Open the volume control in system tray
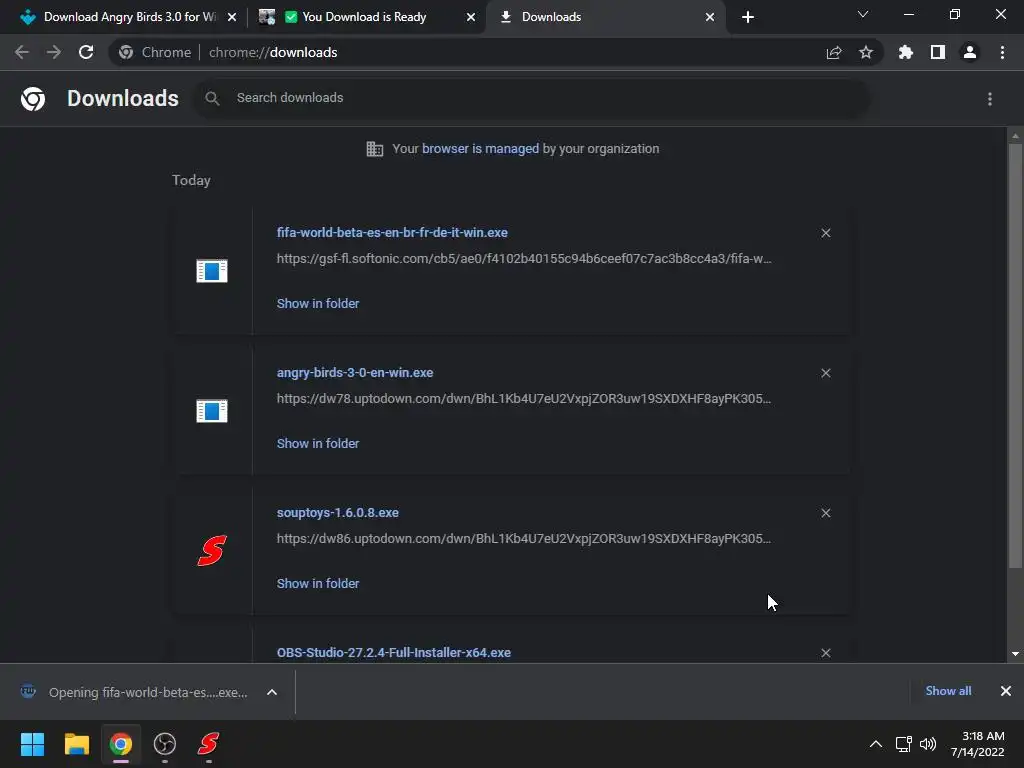This screenshot has height=768, width=1024. click(x=927, y=744)
